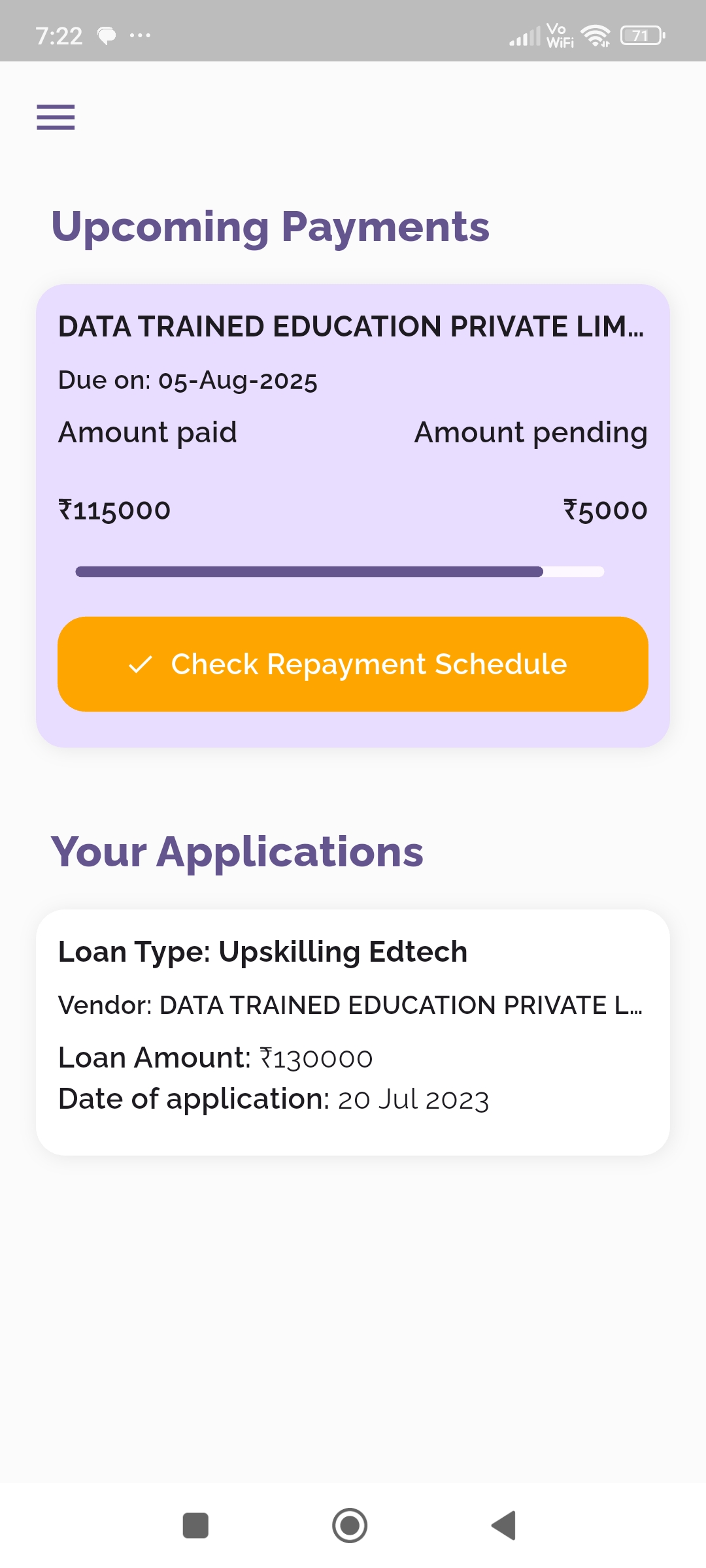
Task: Open recent apps with square button
Action: [x=195, y=1526]
